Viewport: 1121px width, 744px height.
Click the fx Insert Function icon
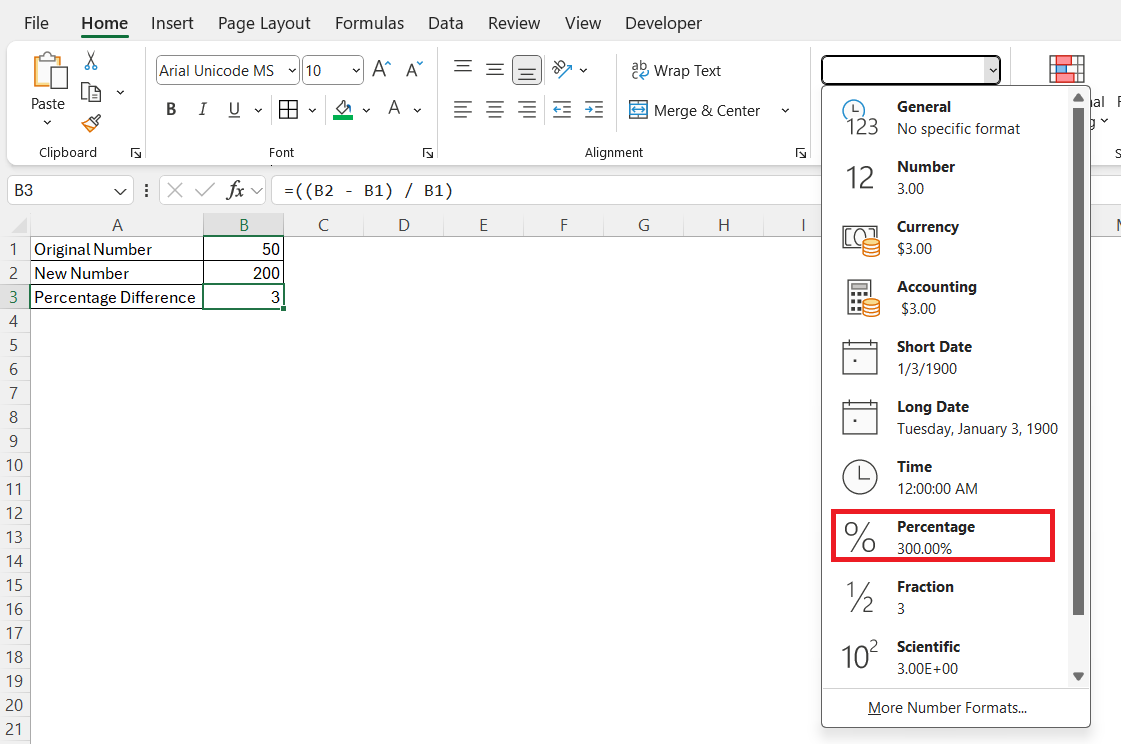pyautogui.click(x=235, y=190)
